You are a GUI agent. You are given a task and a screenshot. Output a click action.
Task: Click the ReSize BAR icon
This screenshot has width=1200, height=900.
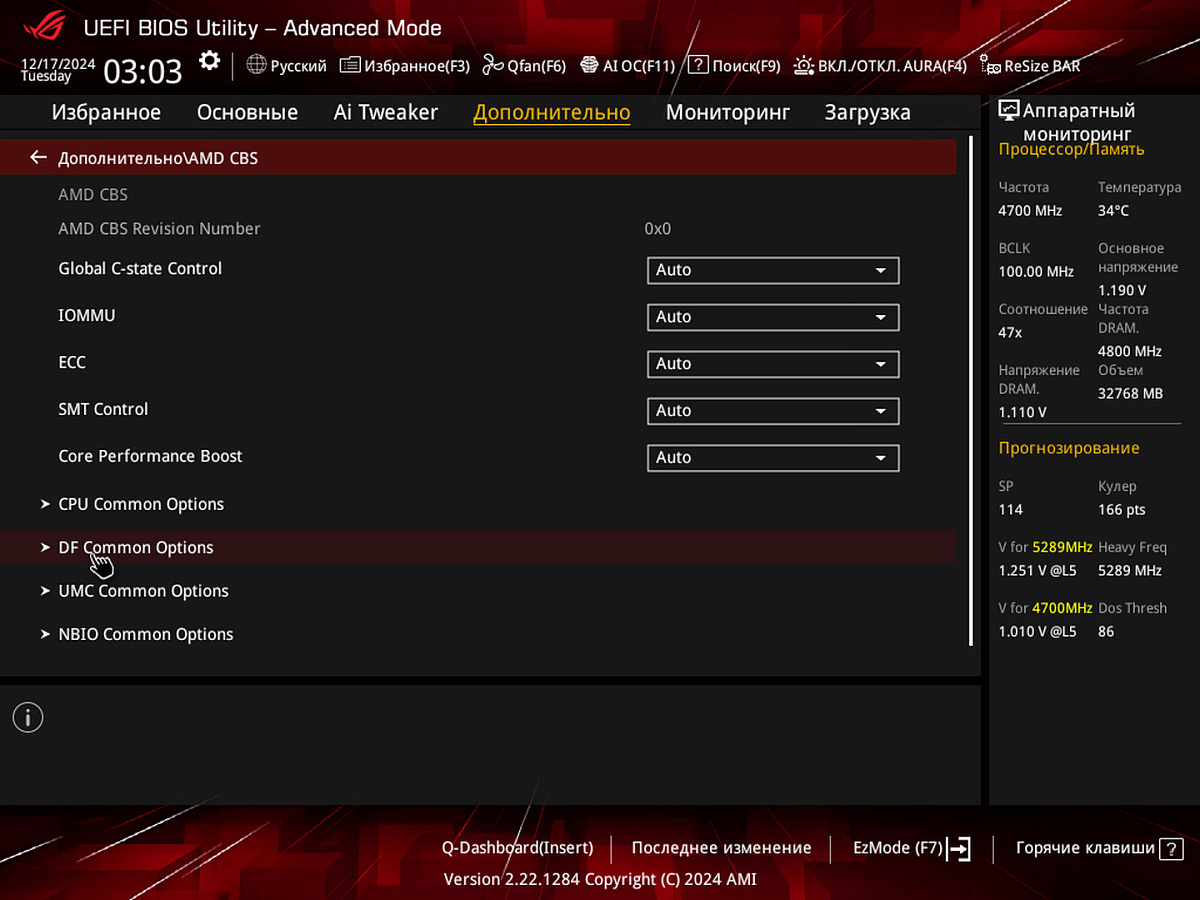990,66
